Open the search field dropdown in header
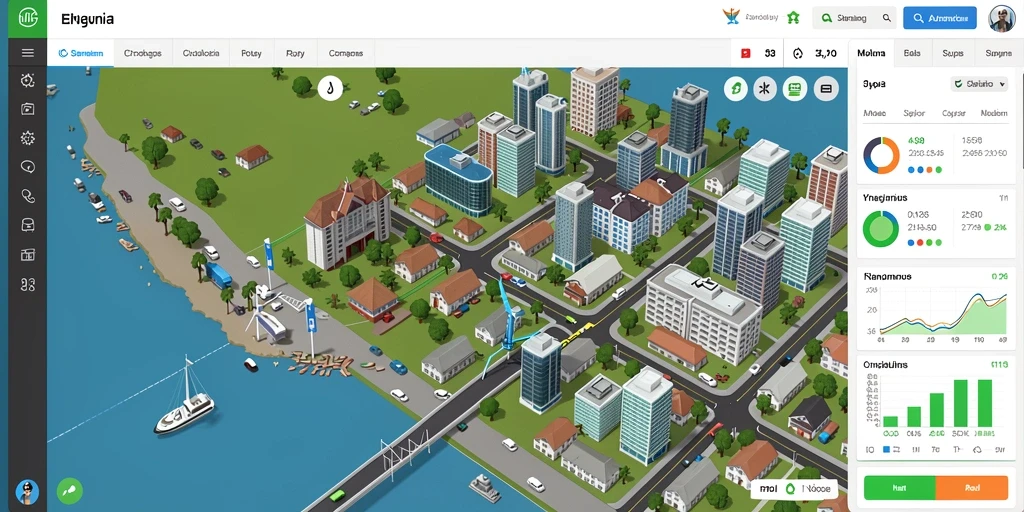 pyautogui.click(x=853, y=18)
